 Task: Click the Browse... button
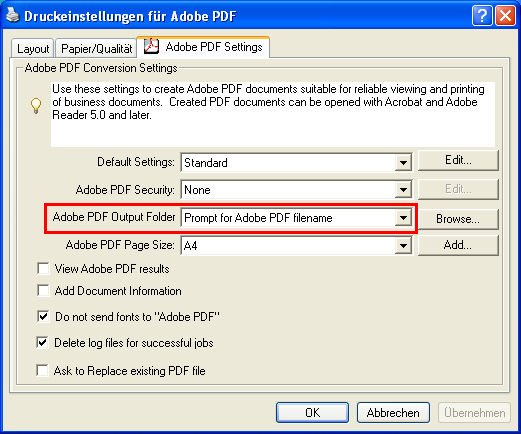click(458, 219)
